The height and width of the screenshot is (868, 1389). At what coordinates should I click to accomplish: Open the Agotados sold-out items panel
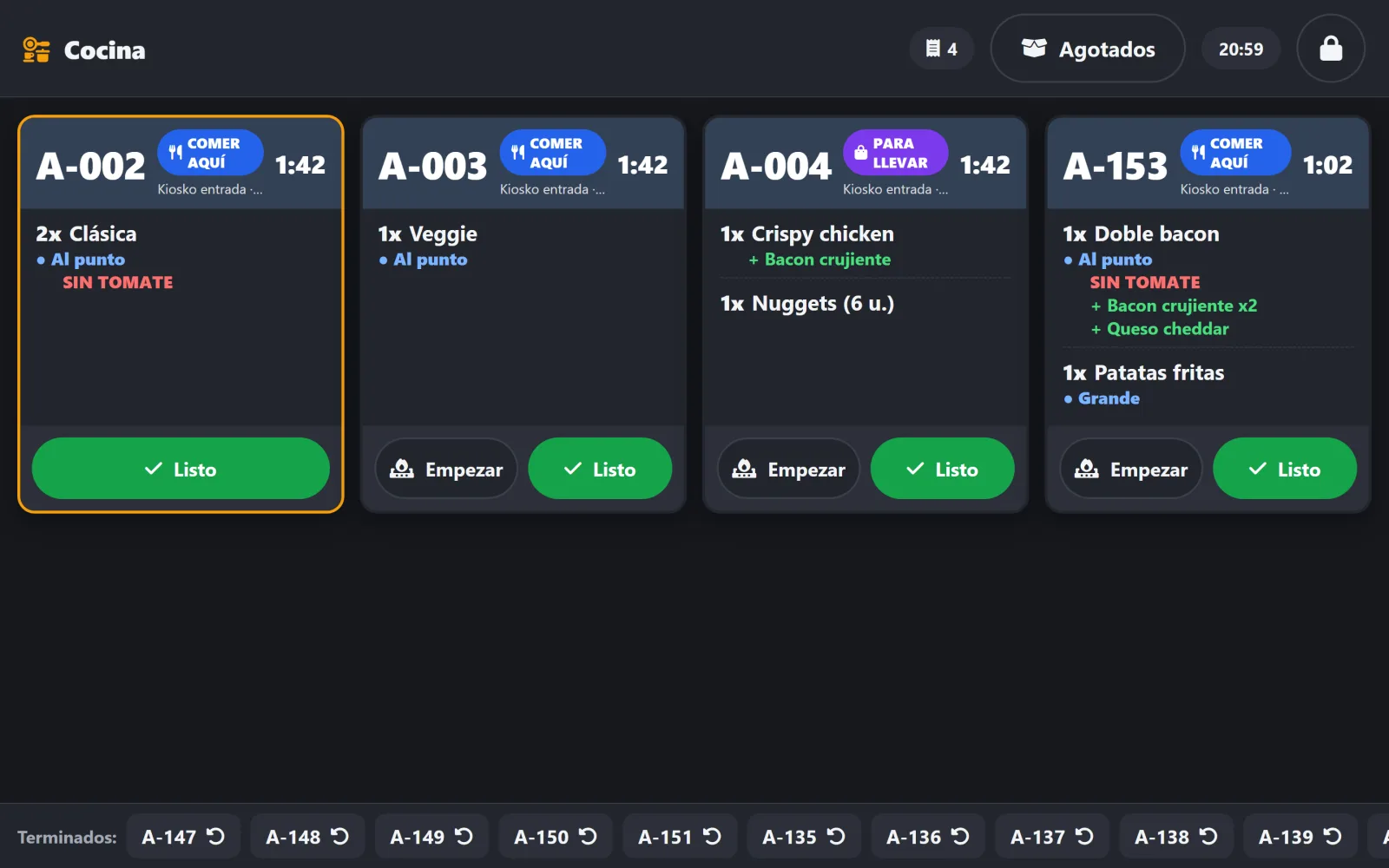(1088, 49)
